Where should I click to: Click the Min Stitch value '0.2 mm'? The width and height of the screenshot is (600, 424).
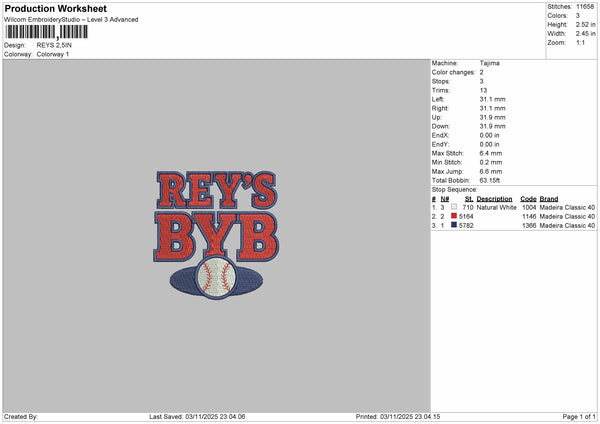(x=491, y=162)
